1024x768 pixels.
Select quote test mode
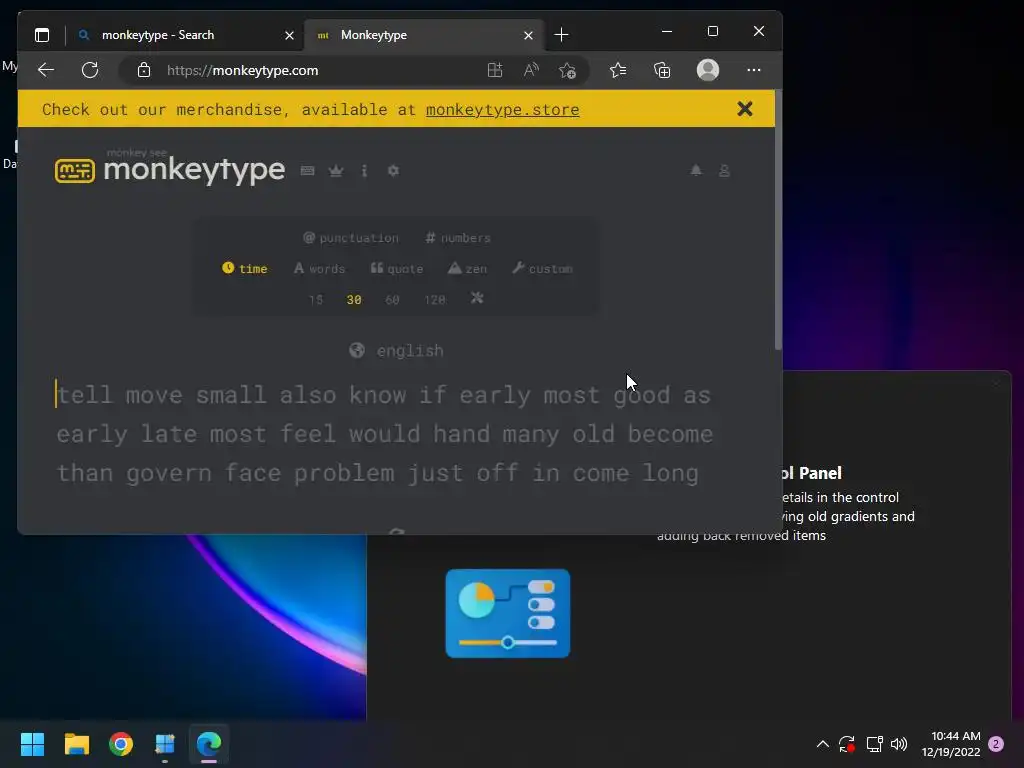pos(397,268)
